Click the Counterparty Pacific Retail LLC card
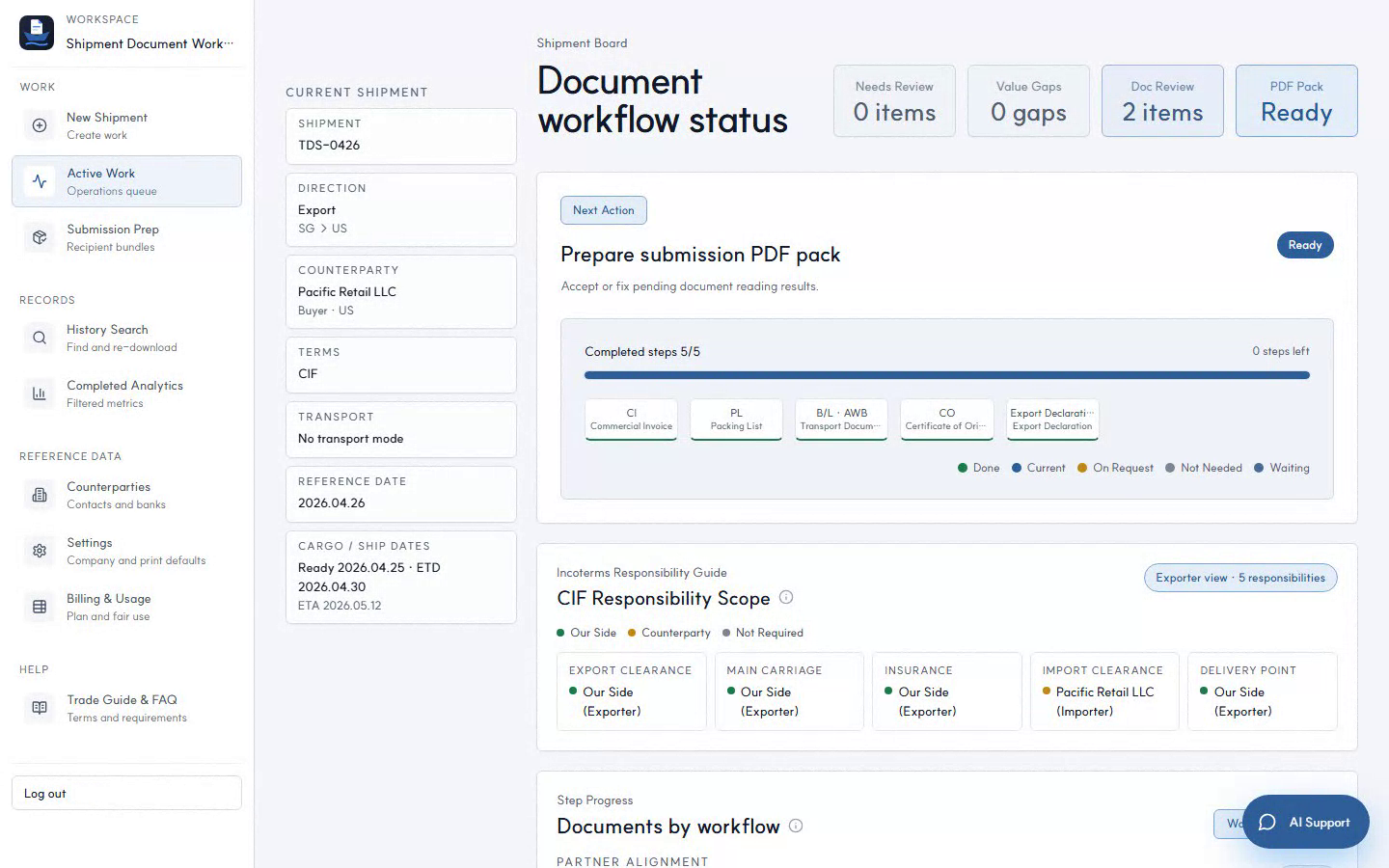1389x868 pixels. (401, 292)
